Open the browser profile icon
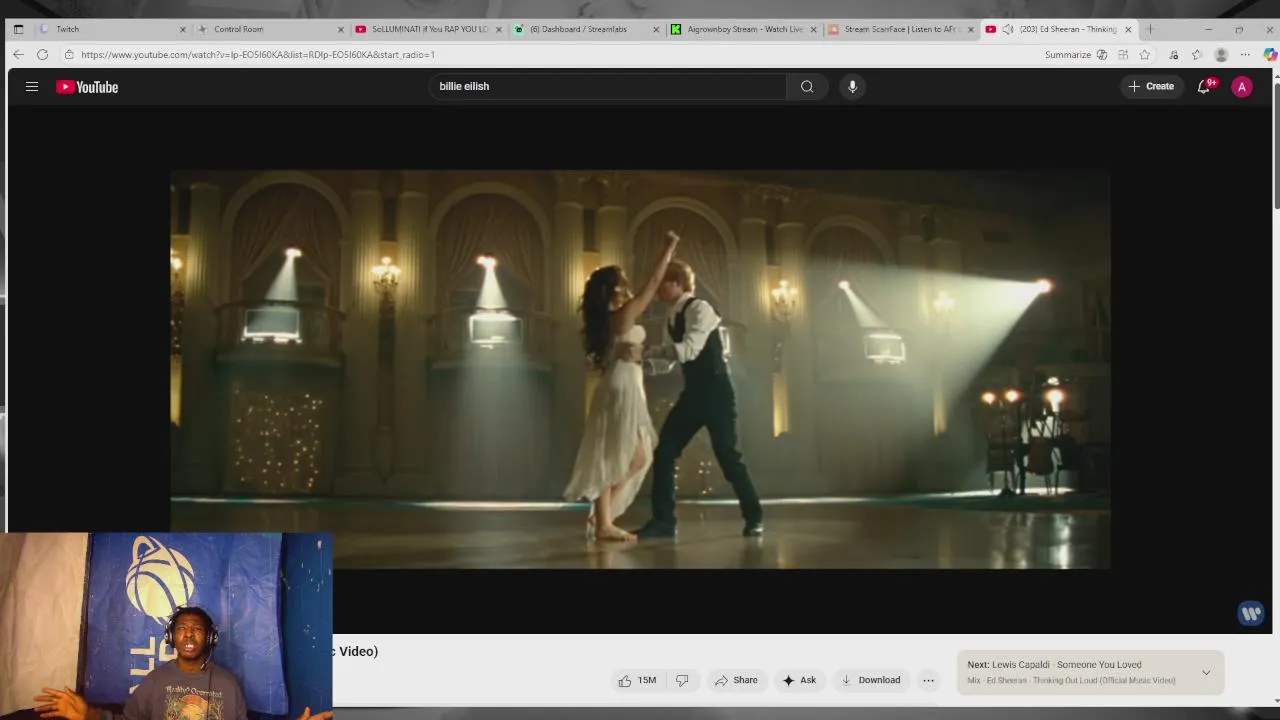Image resolution: width=1280 pixels, height=720 pixels. click(1221, 55)
